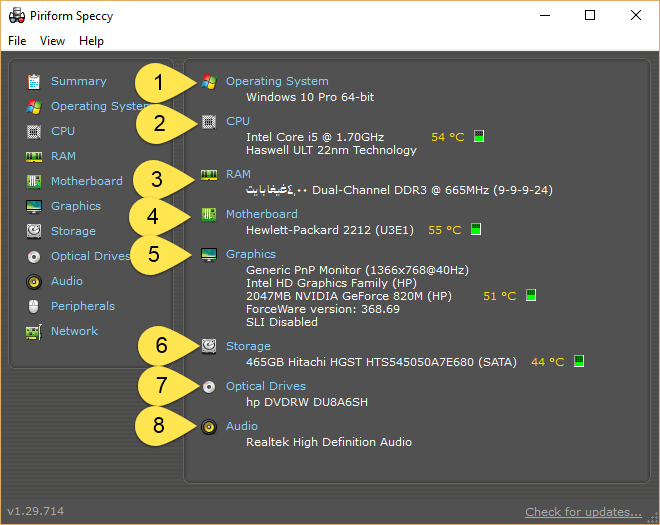Click the Speccy app icon in title bar
This screenshot has width=660, height=525.
tap(17, 16)
